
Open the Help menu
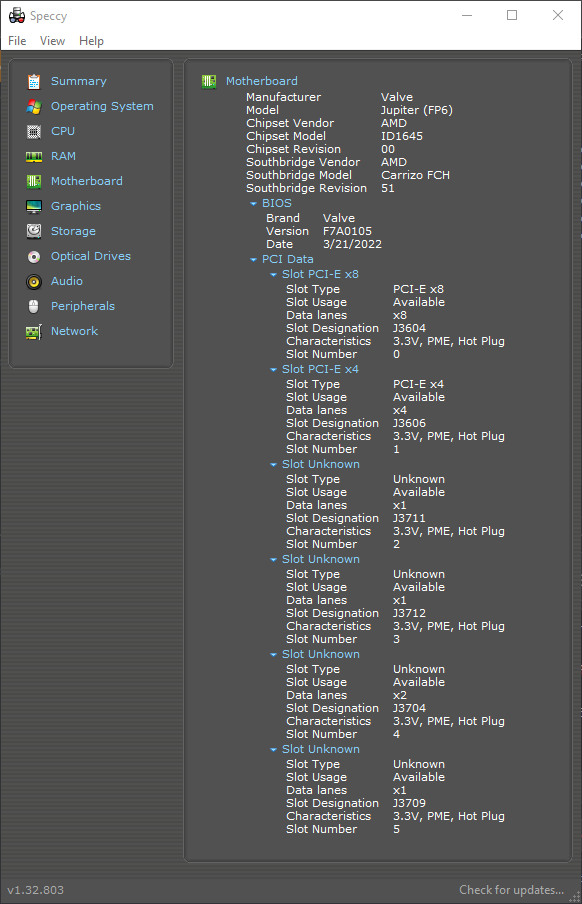tap(91, 41)
